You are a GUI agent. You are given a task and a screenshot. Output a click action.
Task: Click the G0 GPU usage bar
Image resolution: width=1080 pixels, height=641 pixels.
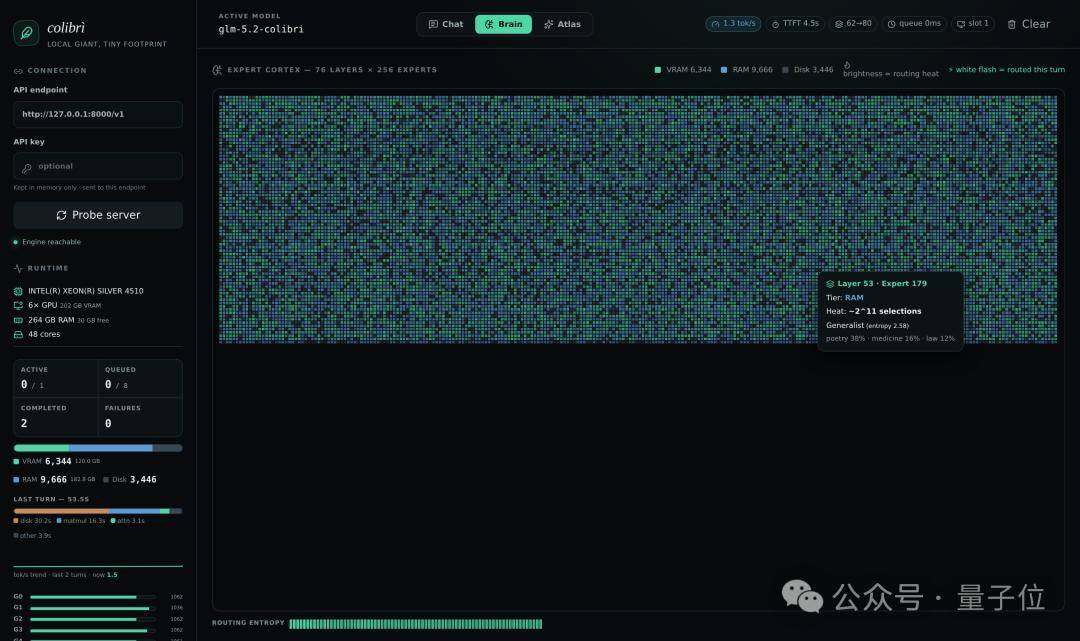point(92,597)
